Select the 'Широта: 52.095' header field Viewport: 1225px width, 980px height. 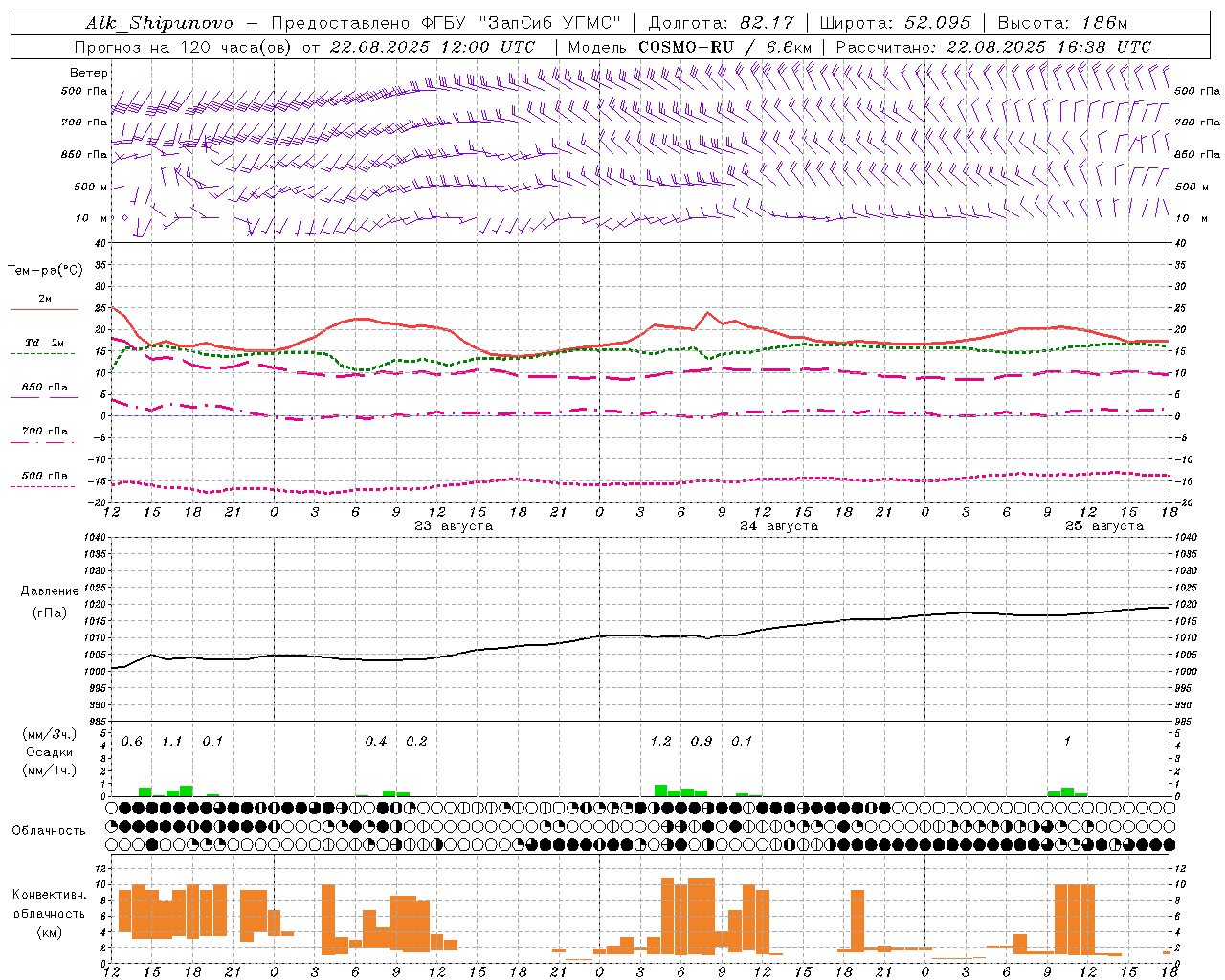click(x=897, y=23)
